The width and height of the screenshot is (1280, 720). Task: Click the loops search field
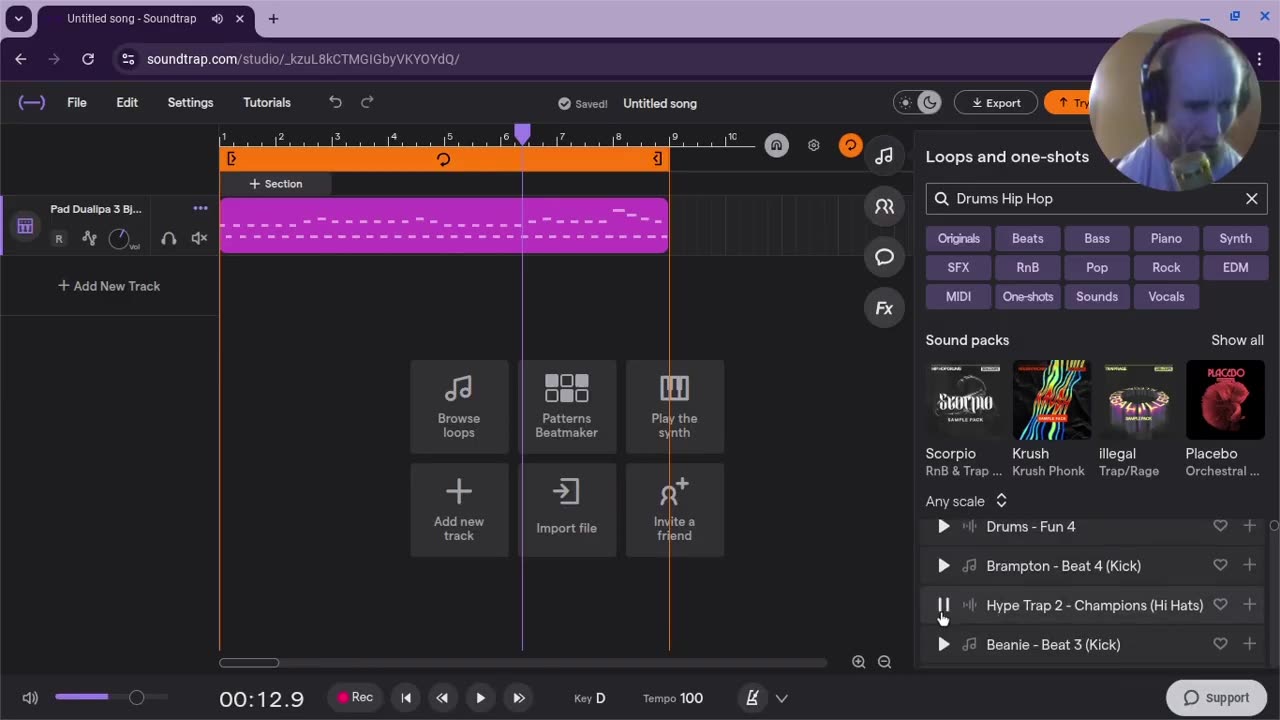coord(1096,198)
